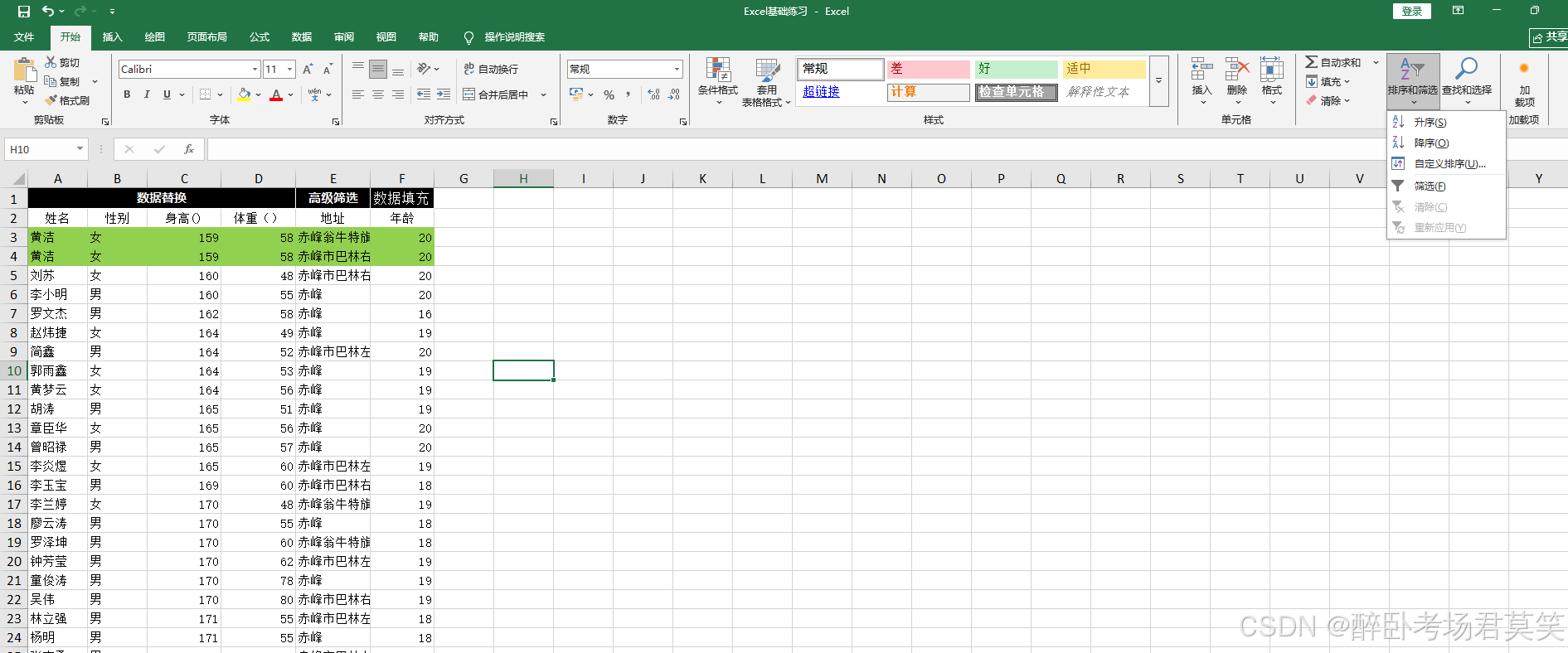
Task: Decrease font size with small A icon
Action: [328, 69]
